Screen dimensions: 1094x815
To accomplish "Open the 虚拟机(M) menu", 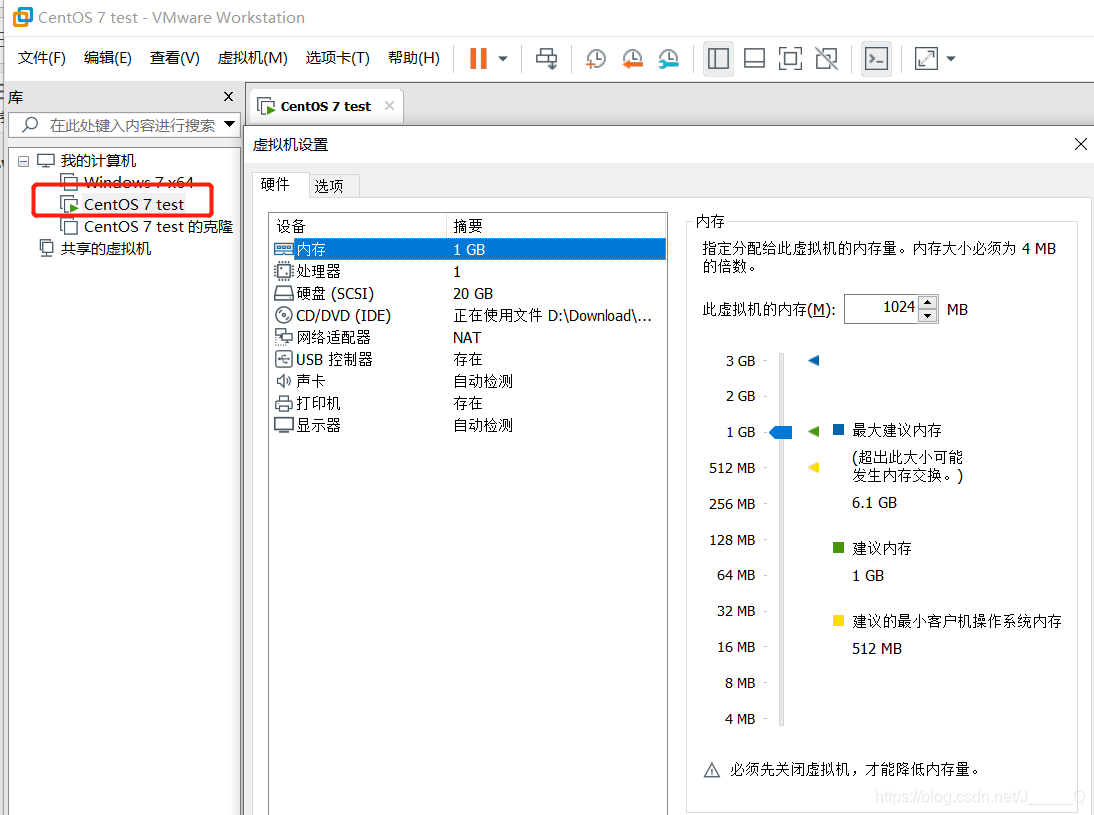I will coord(252,57).
